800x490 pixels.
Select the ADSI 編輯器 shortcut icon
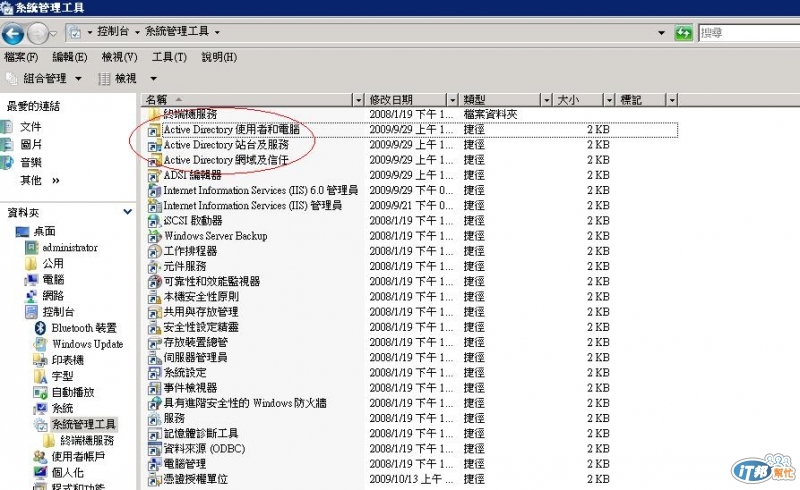[154, 176]
